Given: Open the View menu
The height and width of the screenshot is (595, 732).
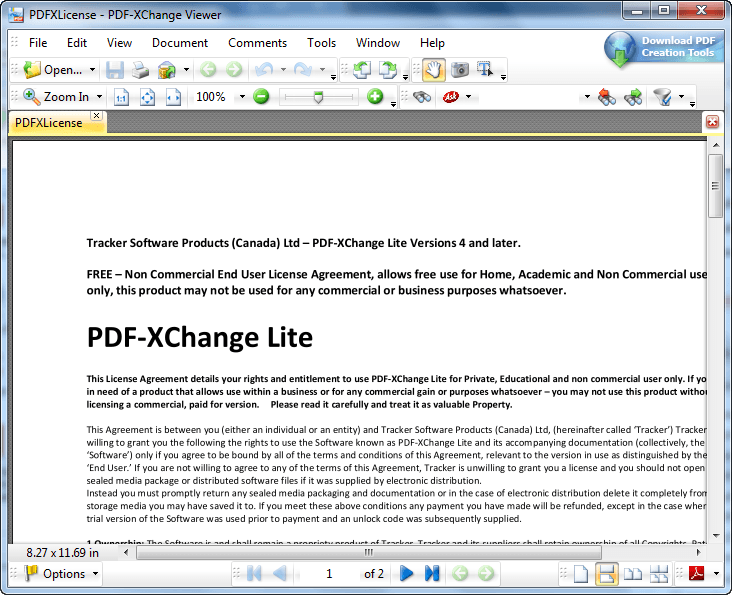Looking at the screenshot, I should [119, 43].
